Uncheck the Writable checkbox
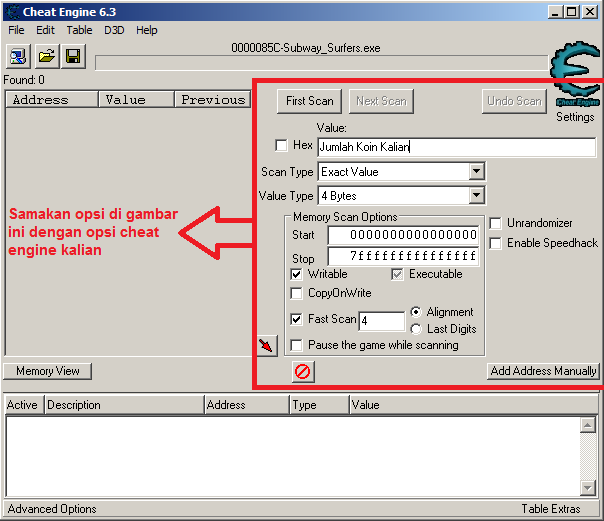Viewport: 604px width, 521px height. coord(296,275)
